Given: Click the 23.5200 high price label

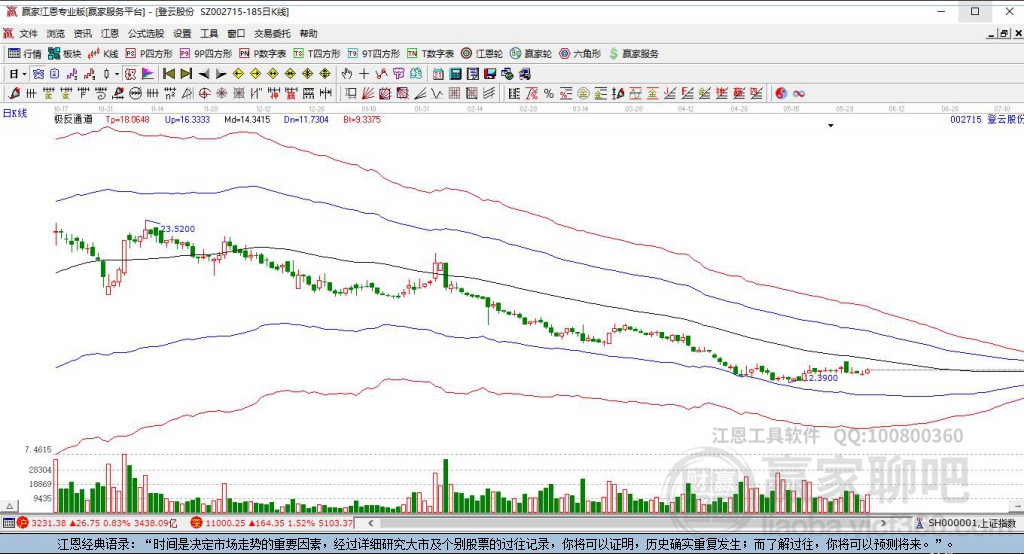Looking at the screenshot, I should pyautogui.click(x=178, y=229).
